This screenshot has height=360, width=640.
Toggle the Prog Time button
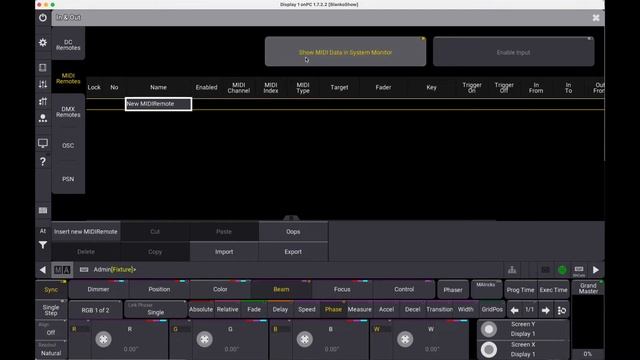pyautogui.click(x=520, y=290)
